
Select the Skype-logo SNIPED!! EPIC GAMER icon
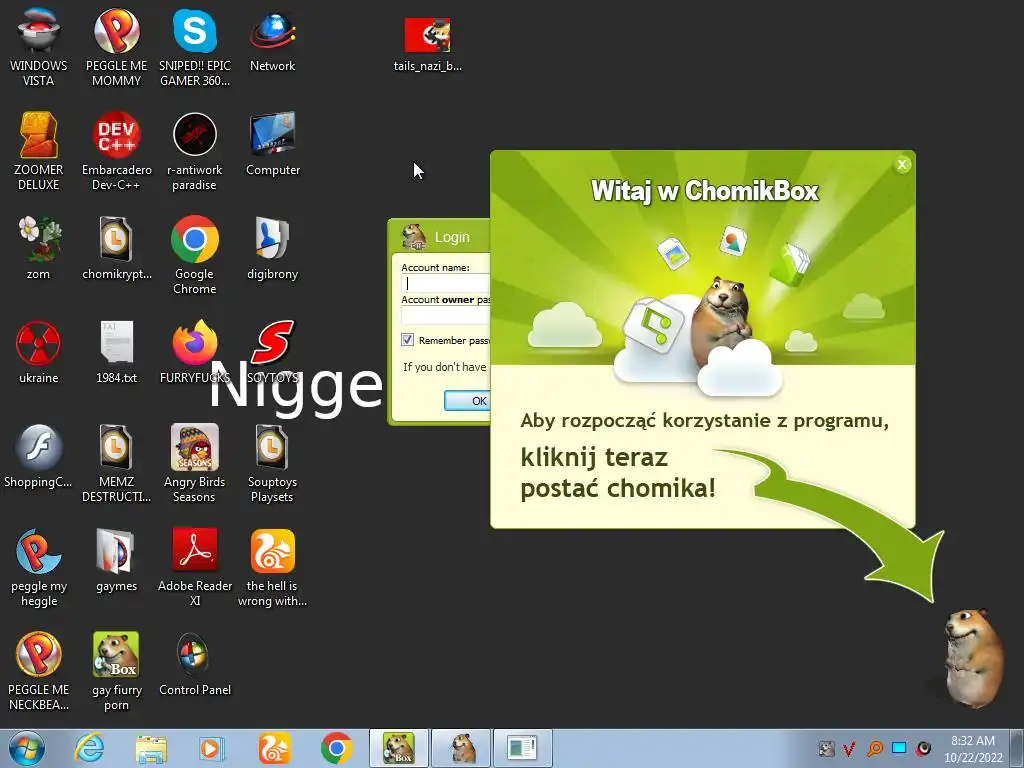195,47
